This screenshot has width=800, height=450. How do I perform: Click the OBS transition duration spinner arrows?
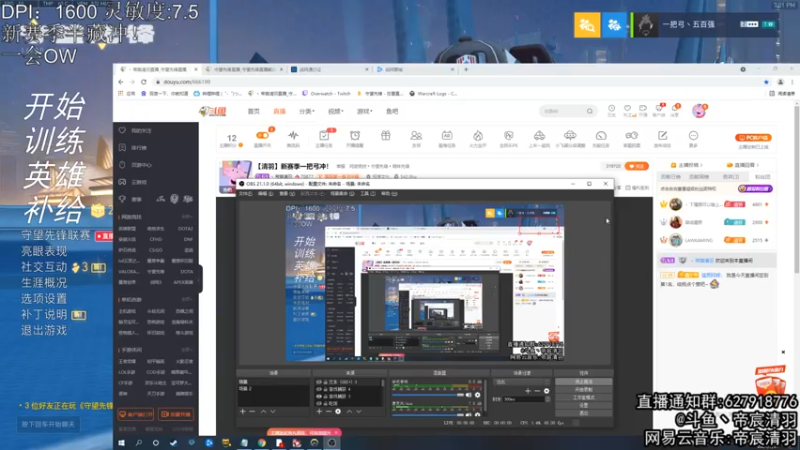547,399
